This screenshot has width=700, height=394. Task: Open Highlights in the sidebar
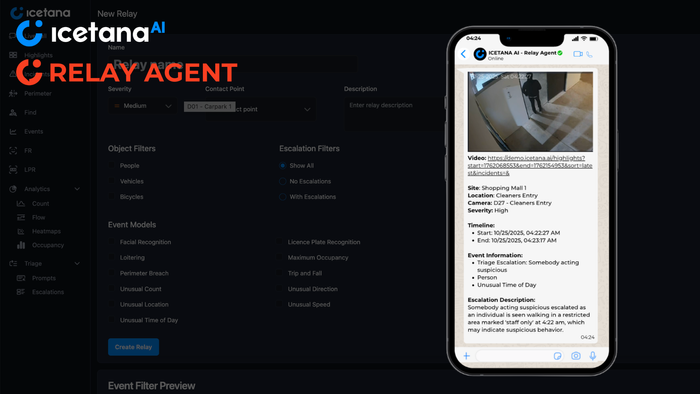(38, 55)
